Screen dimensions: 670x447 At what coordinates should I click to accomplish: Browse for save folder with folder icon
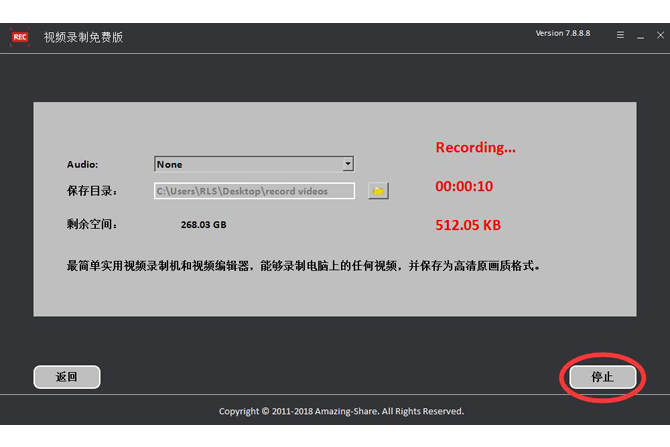click(378, 190)
